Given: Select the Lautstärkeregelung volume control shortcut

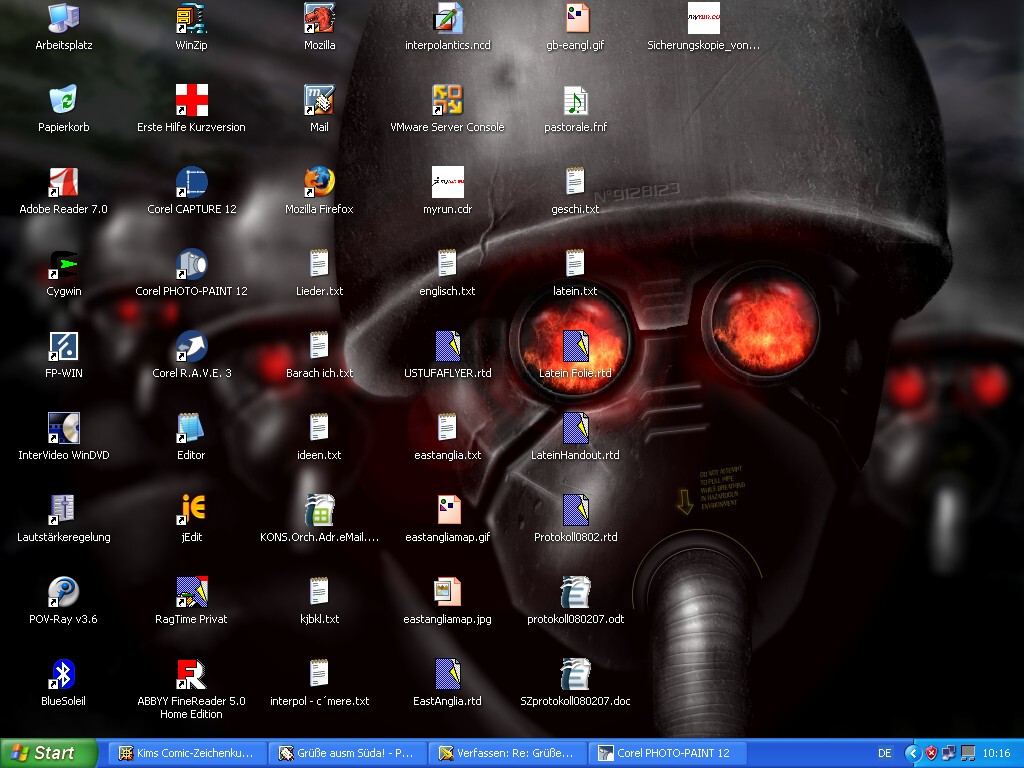Looking at the screenshot, I should 64,511.
